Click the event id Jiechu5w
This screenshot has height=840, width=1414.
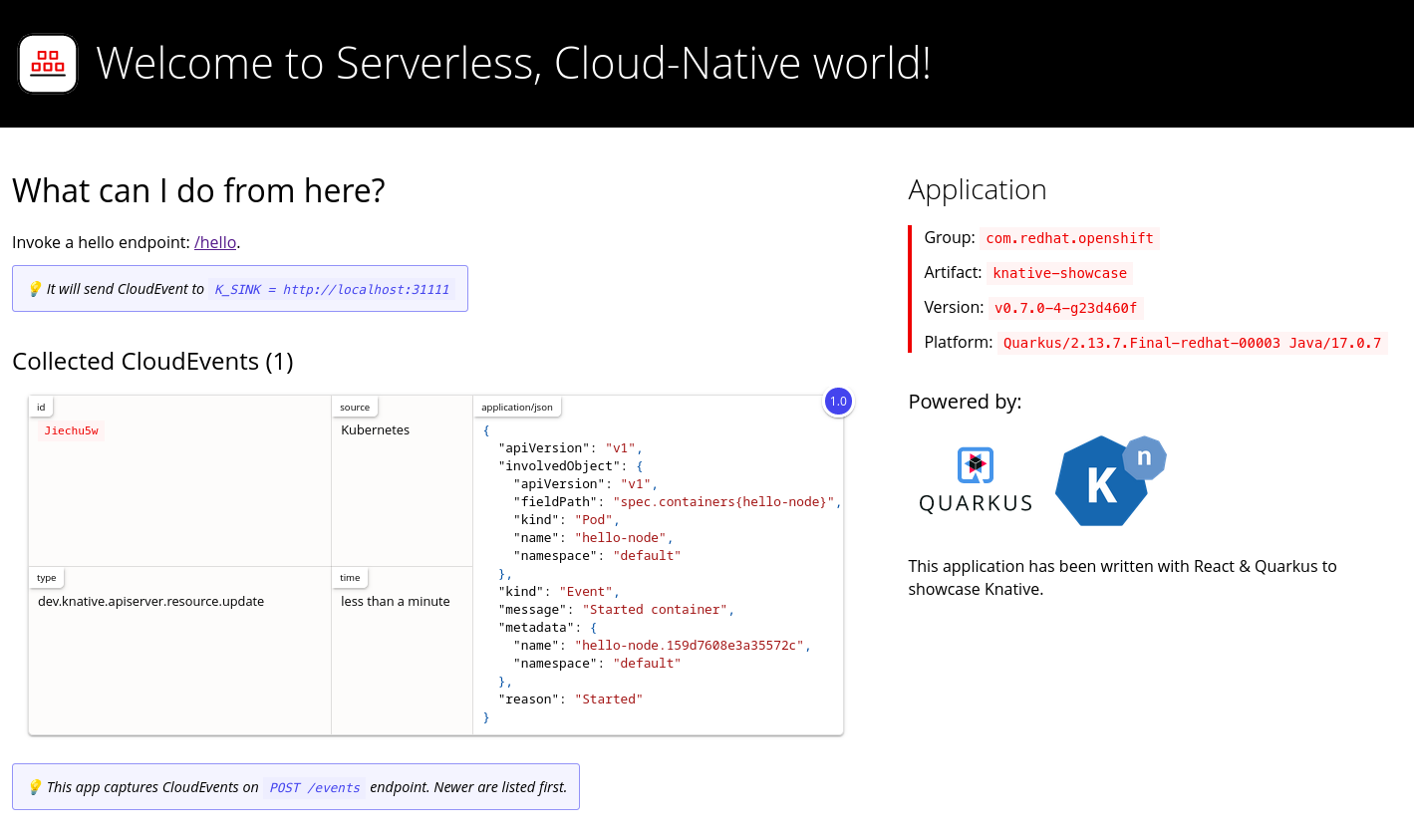click(x=71, y=430)
